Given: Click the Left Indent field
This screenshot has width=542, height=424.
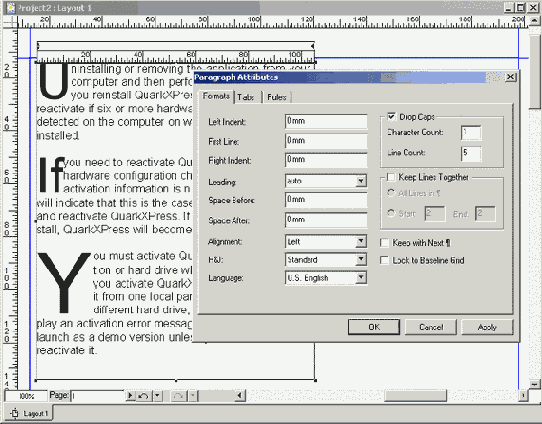Looking at the screenshot, I should tap(326, 121).
